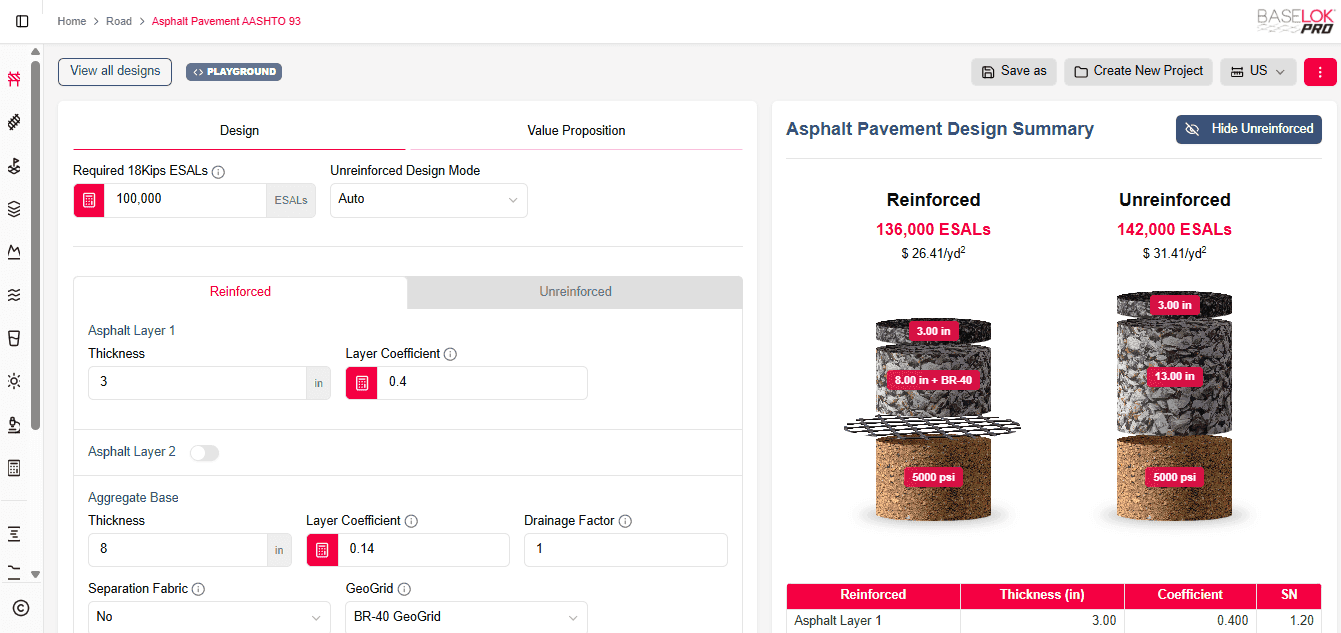Click the copyright icon at sidebar bottom

21,607
